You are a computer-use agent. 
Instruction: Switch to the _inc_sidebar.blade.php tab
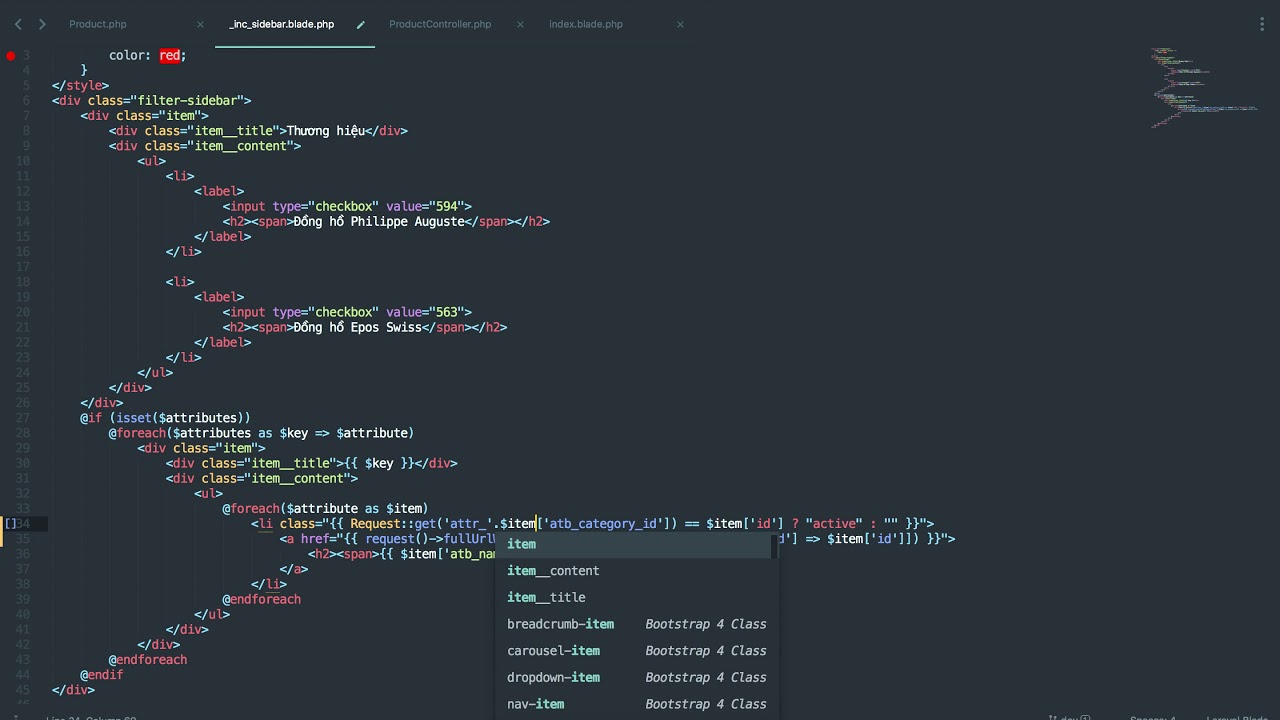click(282, 24)
